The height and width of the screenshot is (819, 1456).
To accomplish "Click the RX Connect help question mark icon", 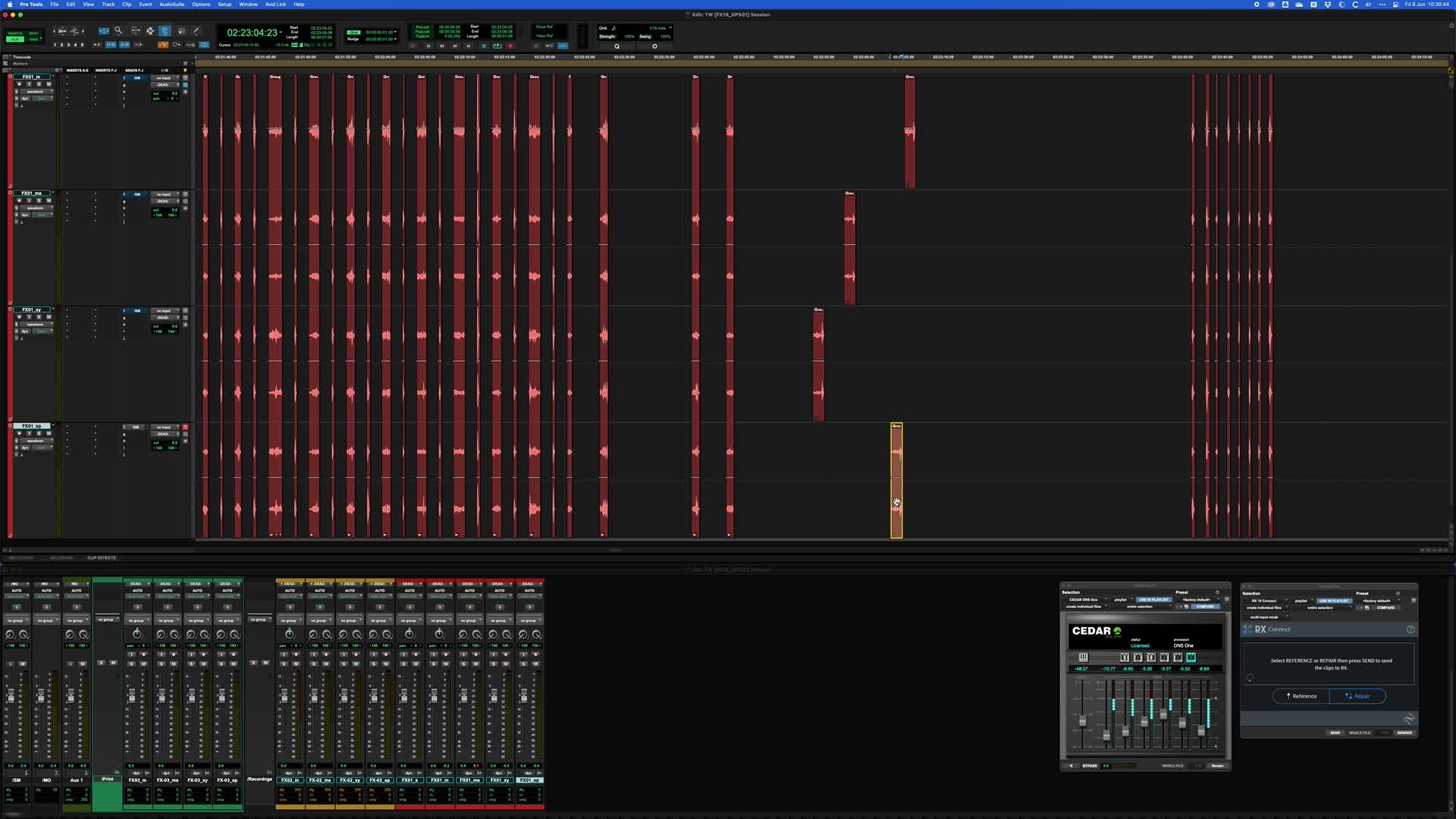I will [1411, 629].
